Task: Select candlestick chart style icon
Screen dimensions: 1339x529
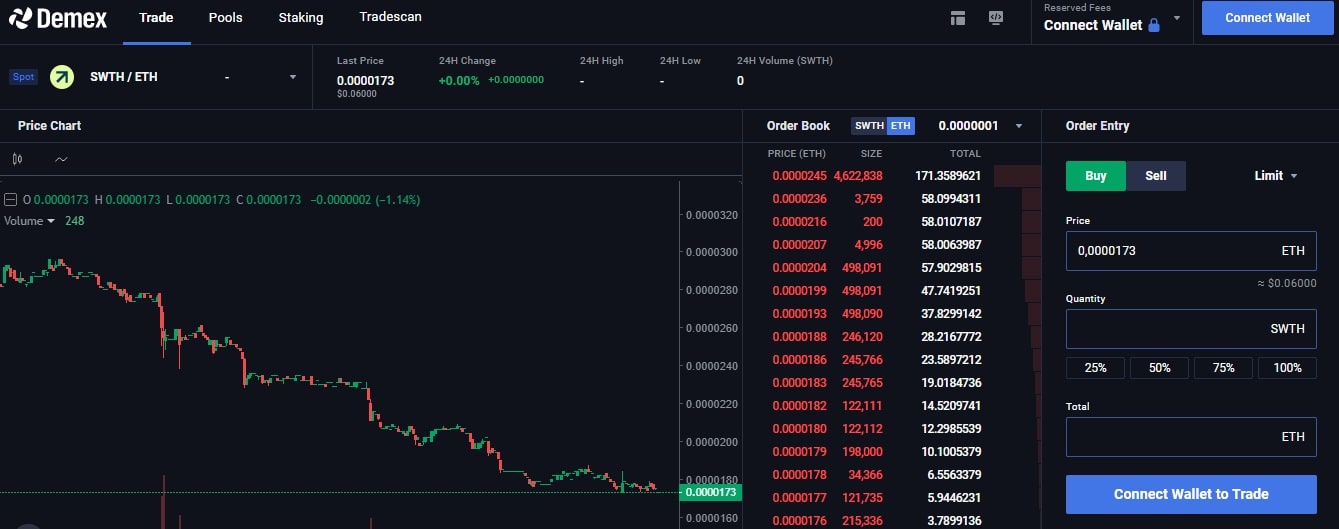Action: pos(18,159)
